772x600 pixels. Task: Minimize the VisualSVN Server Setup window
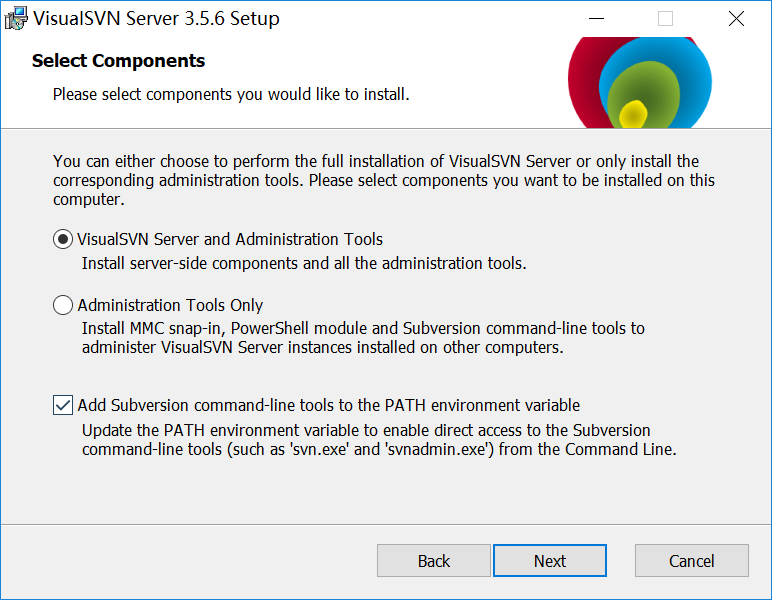click(597, 19)
